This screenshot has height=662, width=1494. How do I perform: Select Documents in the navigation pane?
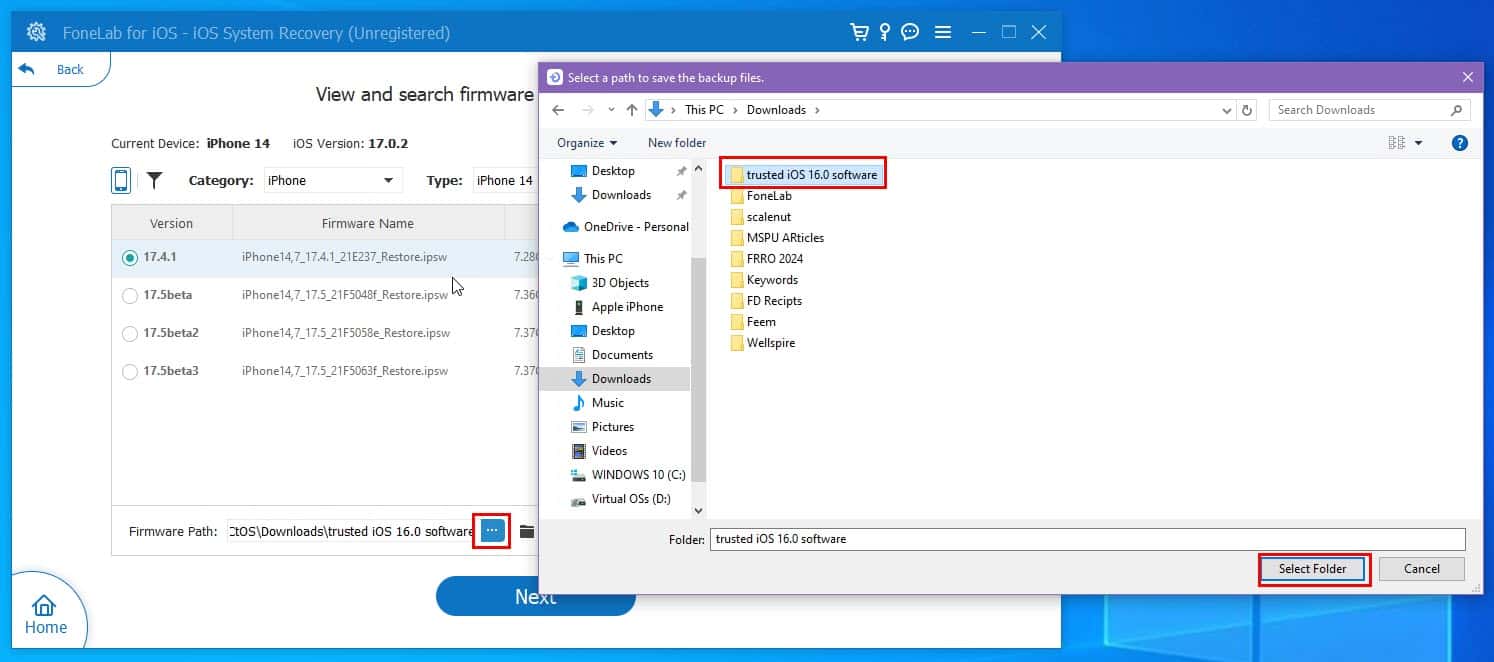(621, 355)
